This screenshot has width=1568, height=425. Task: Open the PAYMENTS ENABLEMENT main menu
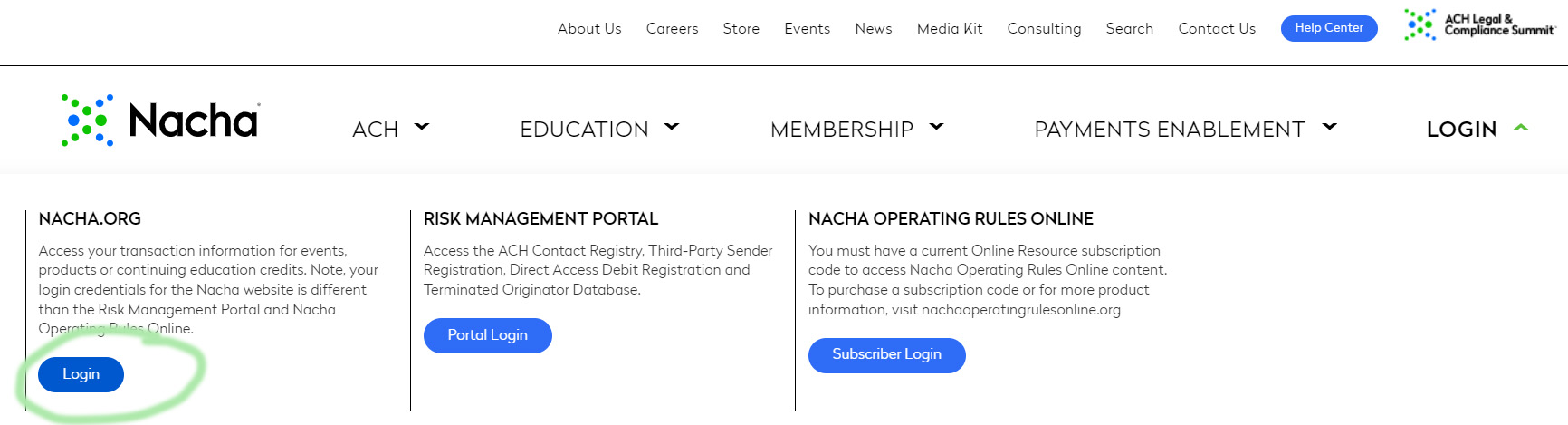tap(1170, 130)
